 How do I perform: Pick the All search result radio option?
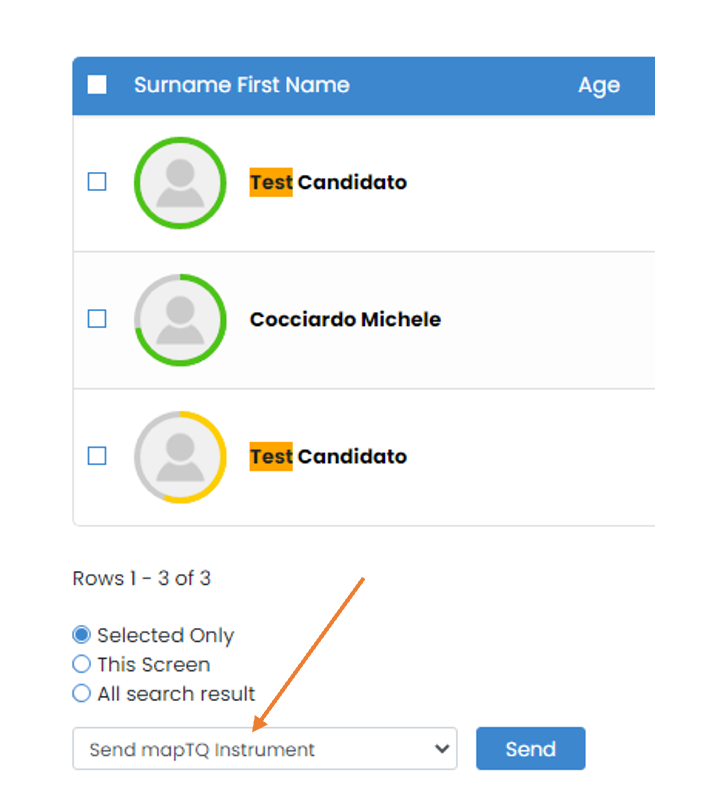pos(82,693)
